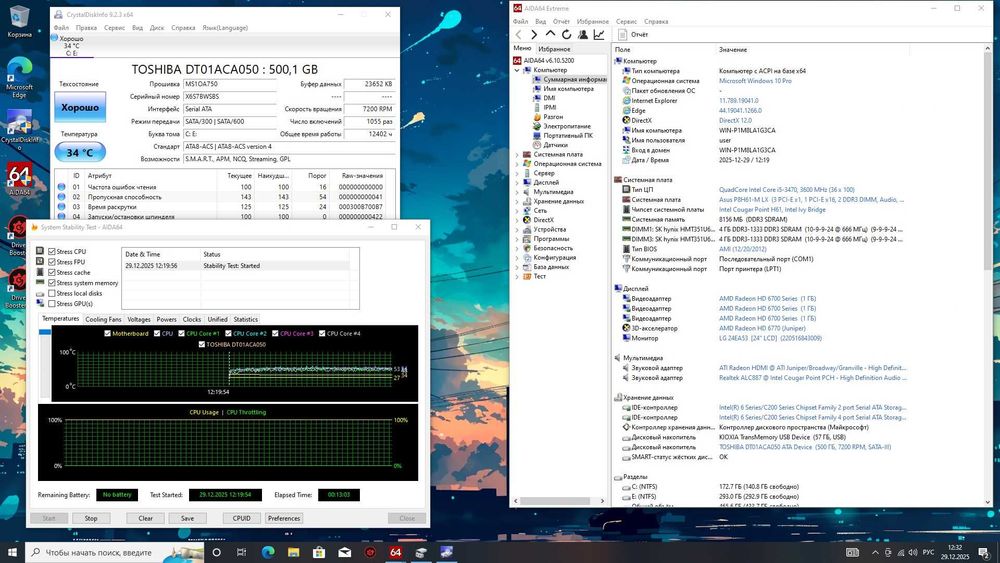Screen dimensions: 1000x563
Task: Open stability test Preferences
Action: coord(284,518)
